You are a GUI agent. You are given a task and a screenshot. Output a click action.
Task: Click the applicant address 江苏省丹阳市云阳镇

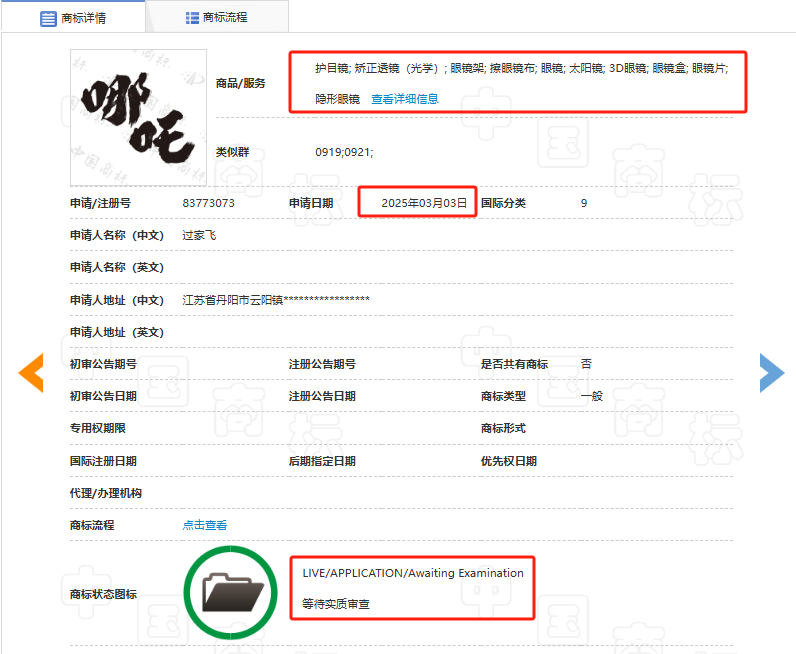(232, 299)
